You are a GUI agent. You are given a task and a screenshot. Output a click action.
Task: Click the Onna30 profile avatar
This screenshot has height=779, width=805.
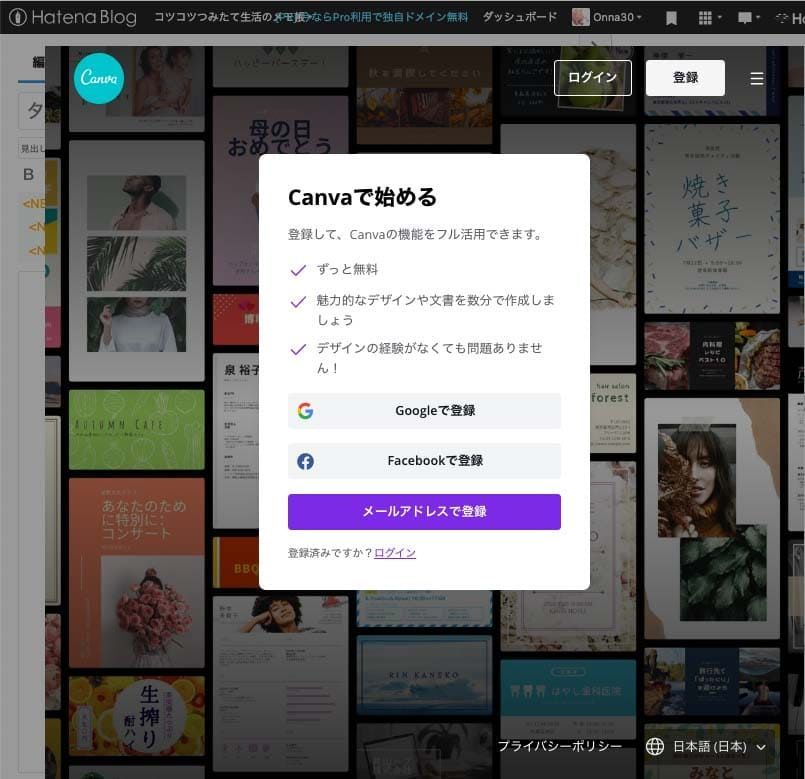click(581, 17)
